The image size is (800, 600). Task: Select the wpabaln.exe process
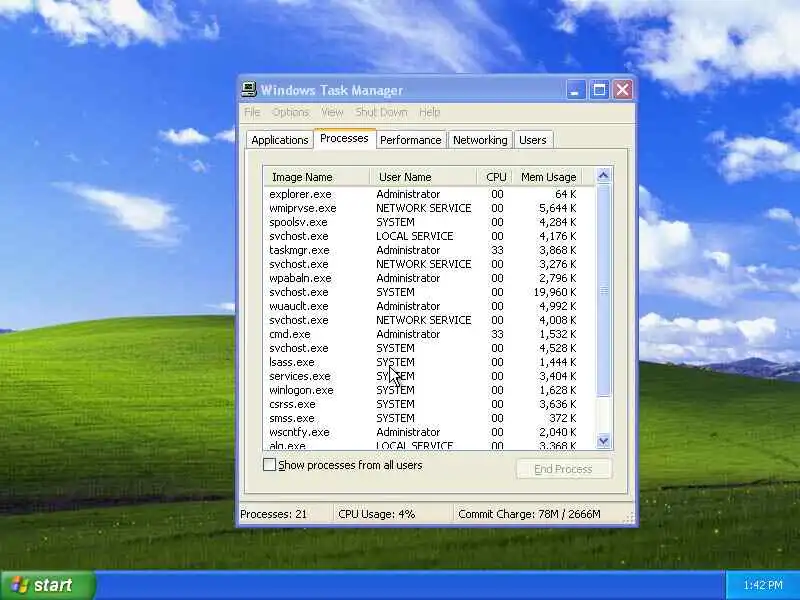pyautogui.click(x=429, y=278)
